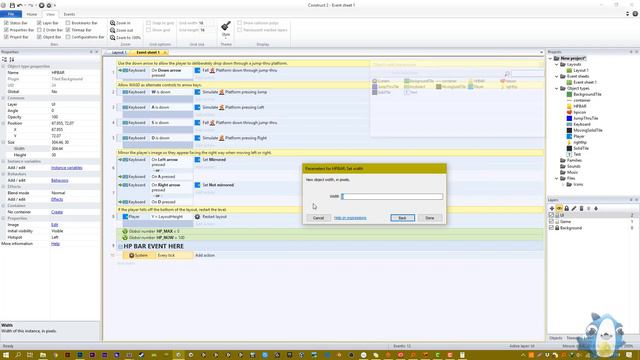Click the delete layer trash icon

[x=581, y=209]
